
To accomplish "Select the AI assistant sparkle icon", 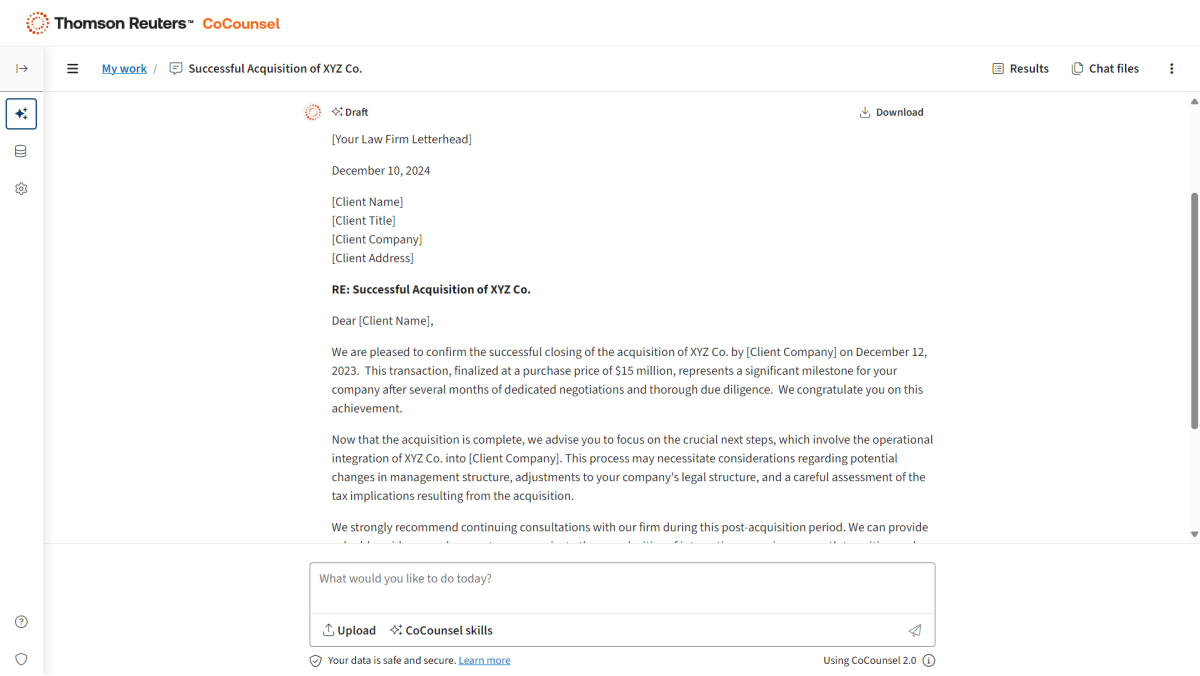I will click(21, 114).
